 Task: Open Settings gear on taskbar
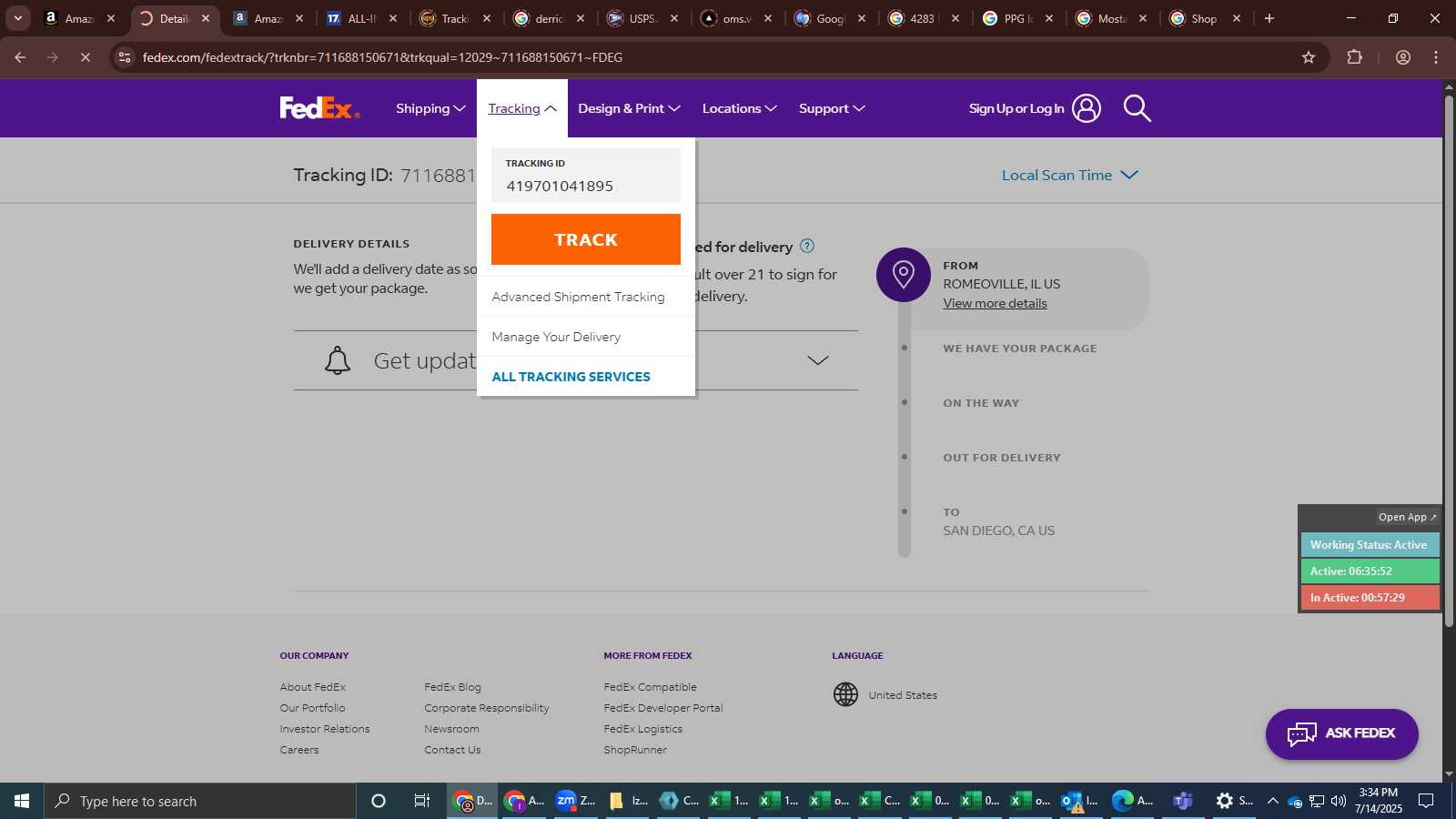click(x=1234, y=801)
